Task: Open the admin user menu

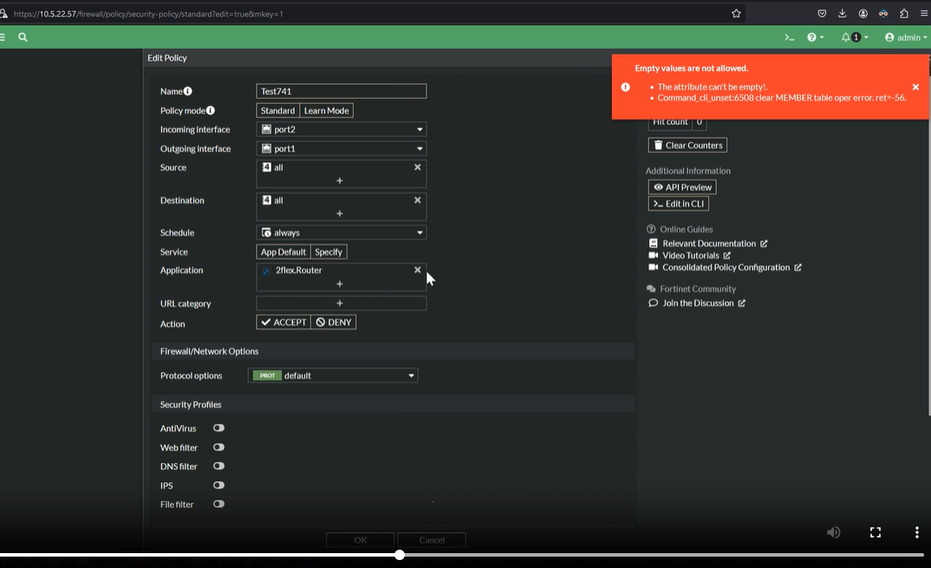Action: point(905,37)
